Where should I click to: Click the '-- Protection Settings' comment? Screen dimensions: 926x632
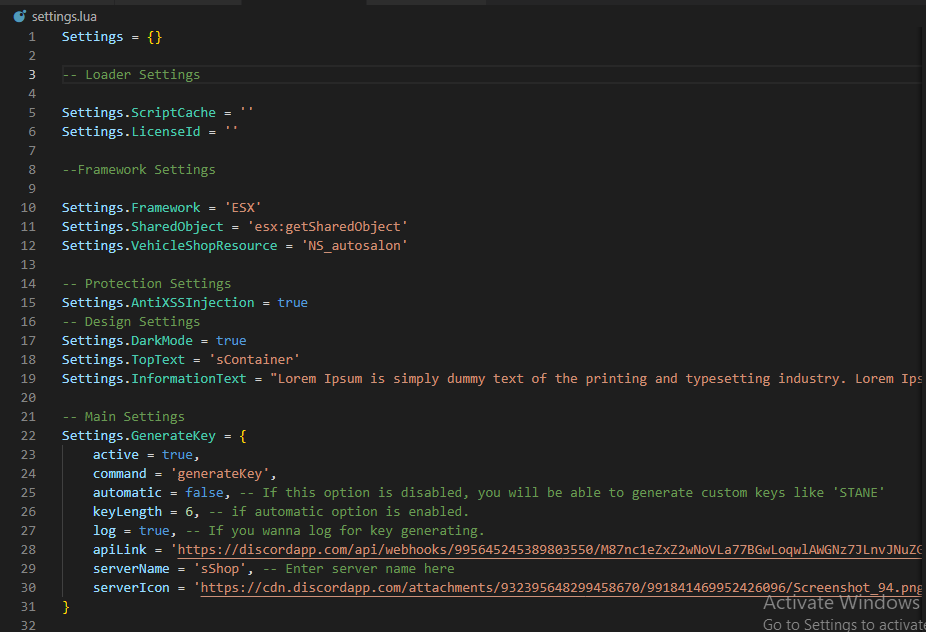click(146, 284)
